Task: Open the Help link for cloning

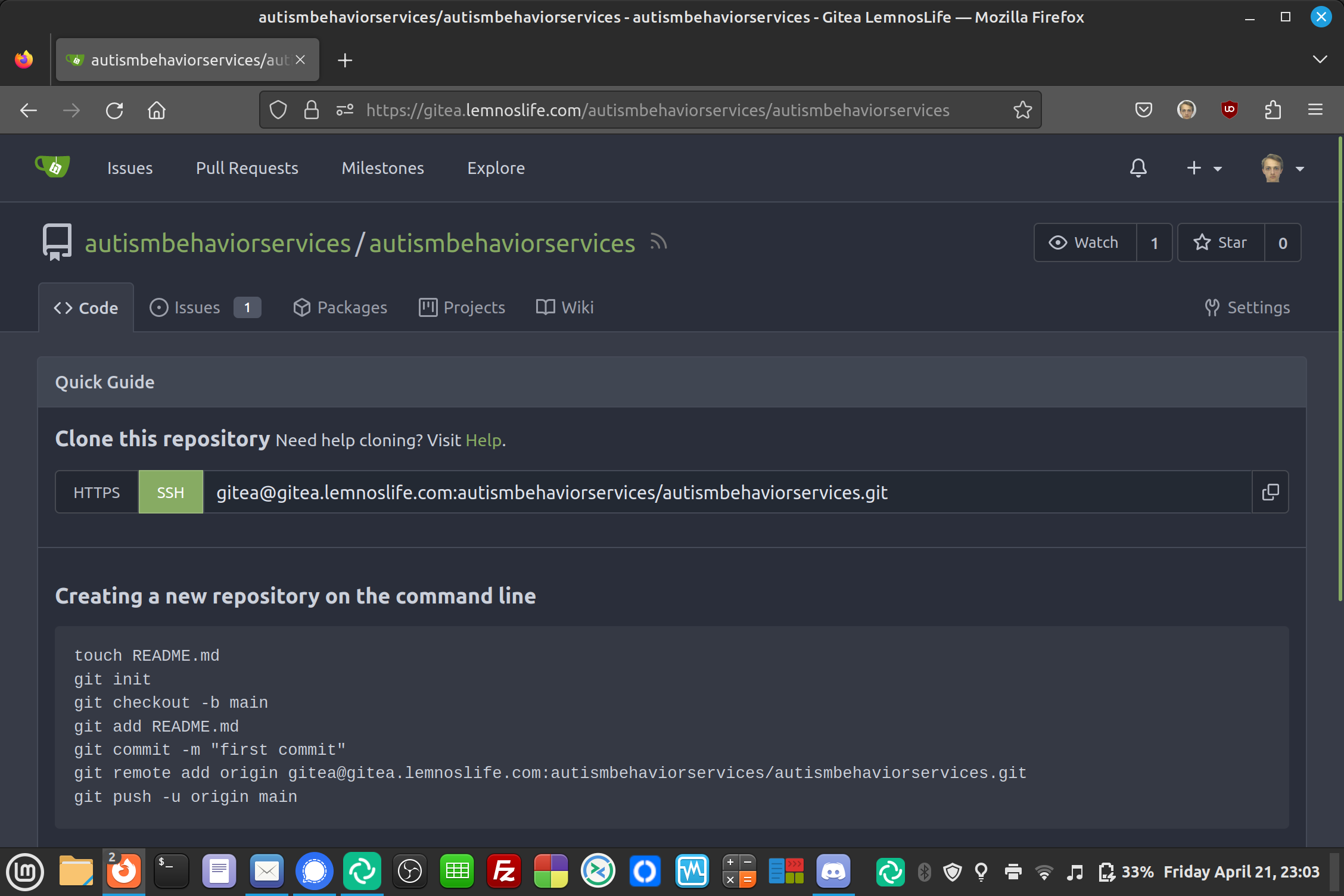Action: pos(483,440)
